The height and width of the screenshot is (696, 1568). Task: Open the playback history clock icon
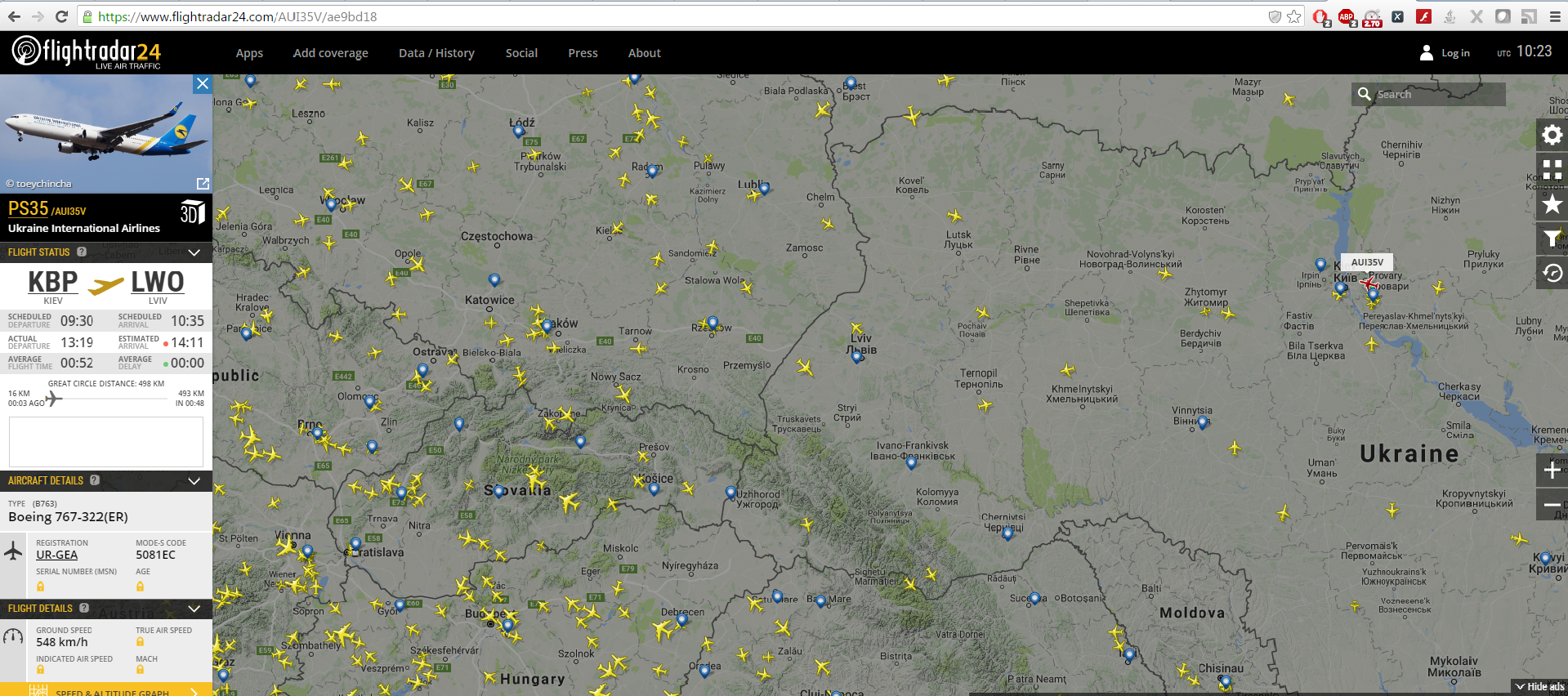[1552, 273]
